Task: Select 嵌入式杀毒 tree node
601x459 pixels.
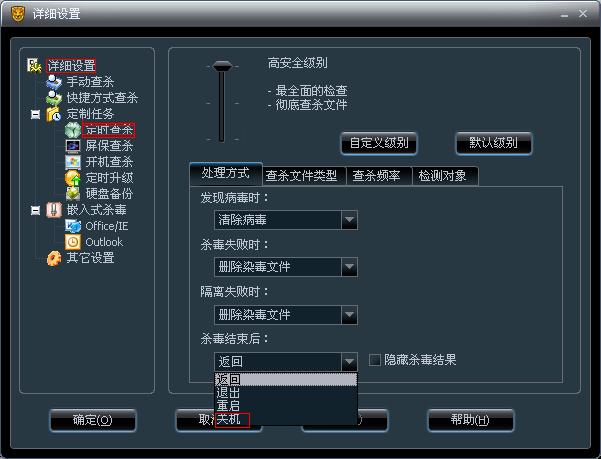Action: (x=96, y=210)
